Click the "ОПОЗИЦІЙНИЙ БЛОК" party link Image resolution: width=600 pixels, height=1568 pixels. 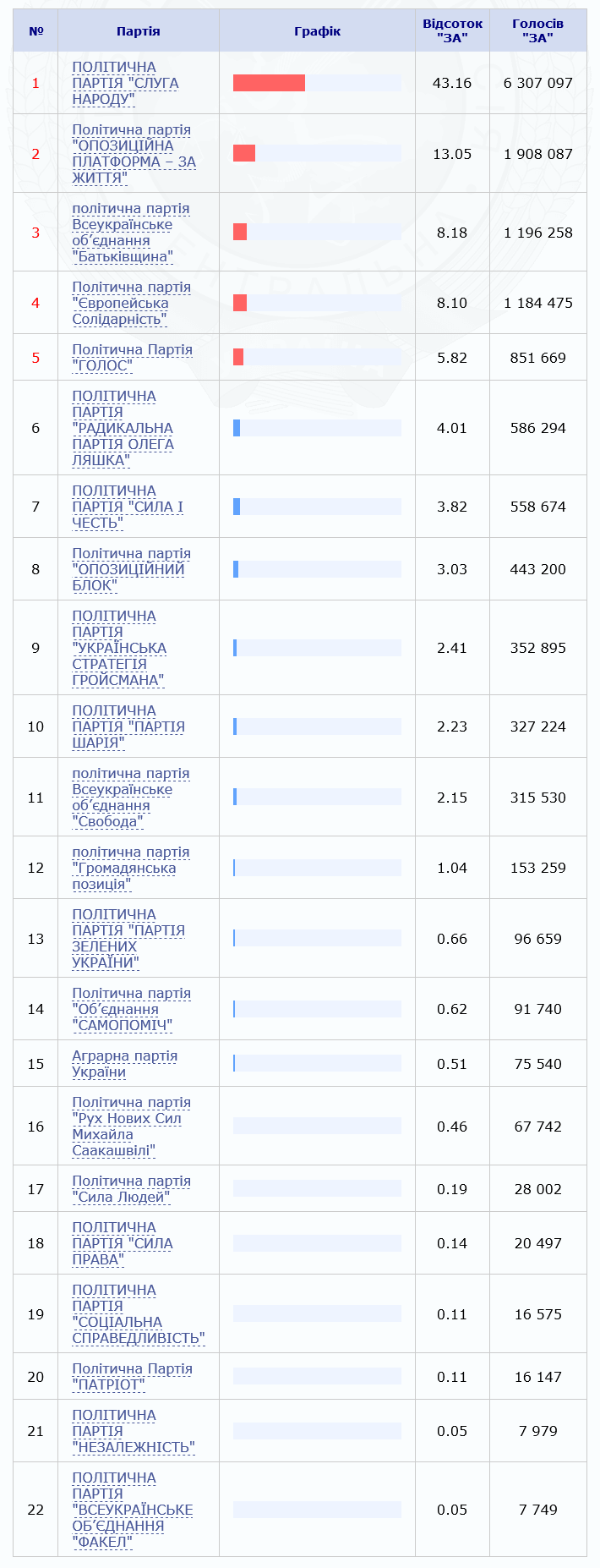[131, 569]
